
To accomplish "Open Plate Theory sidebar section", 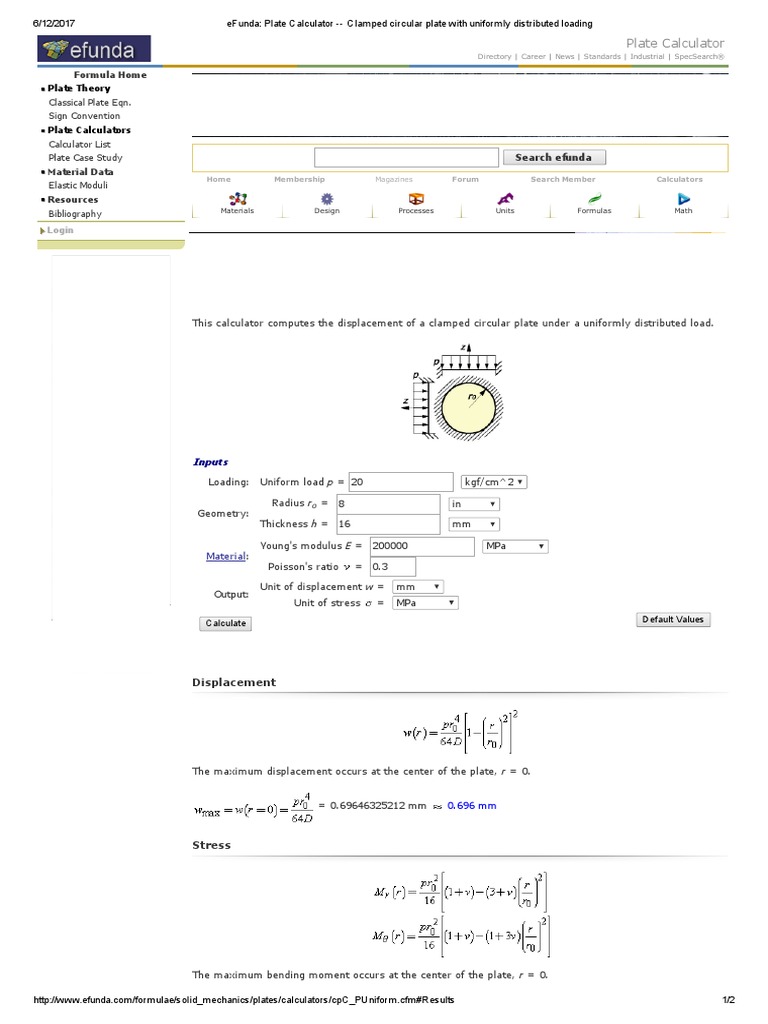I will pos(79,88).
